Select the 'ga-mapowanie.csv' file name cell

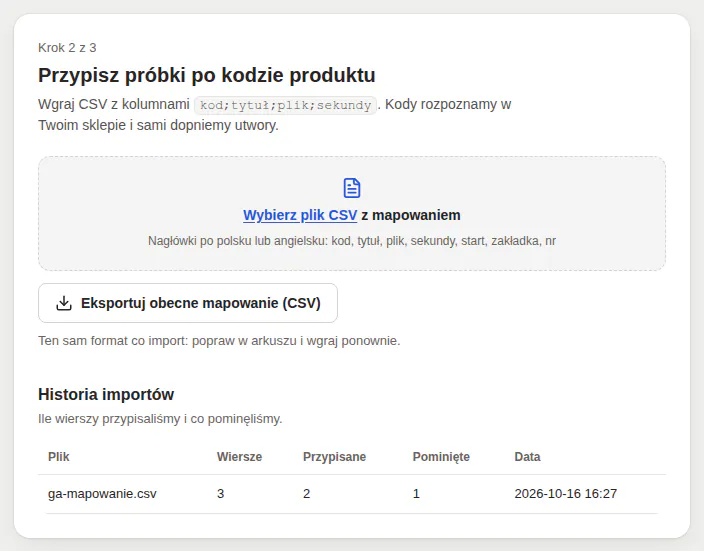click(102, 494)
